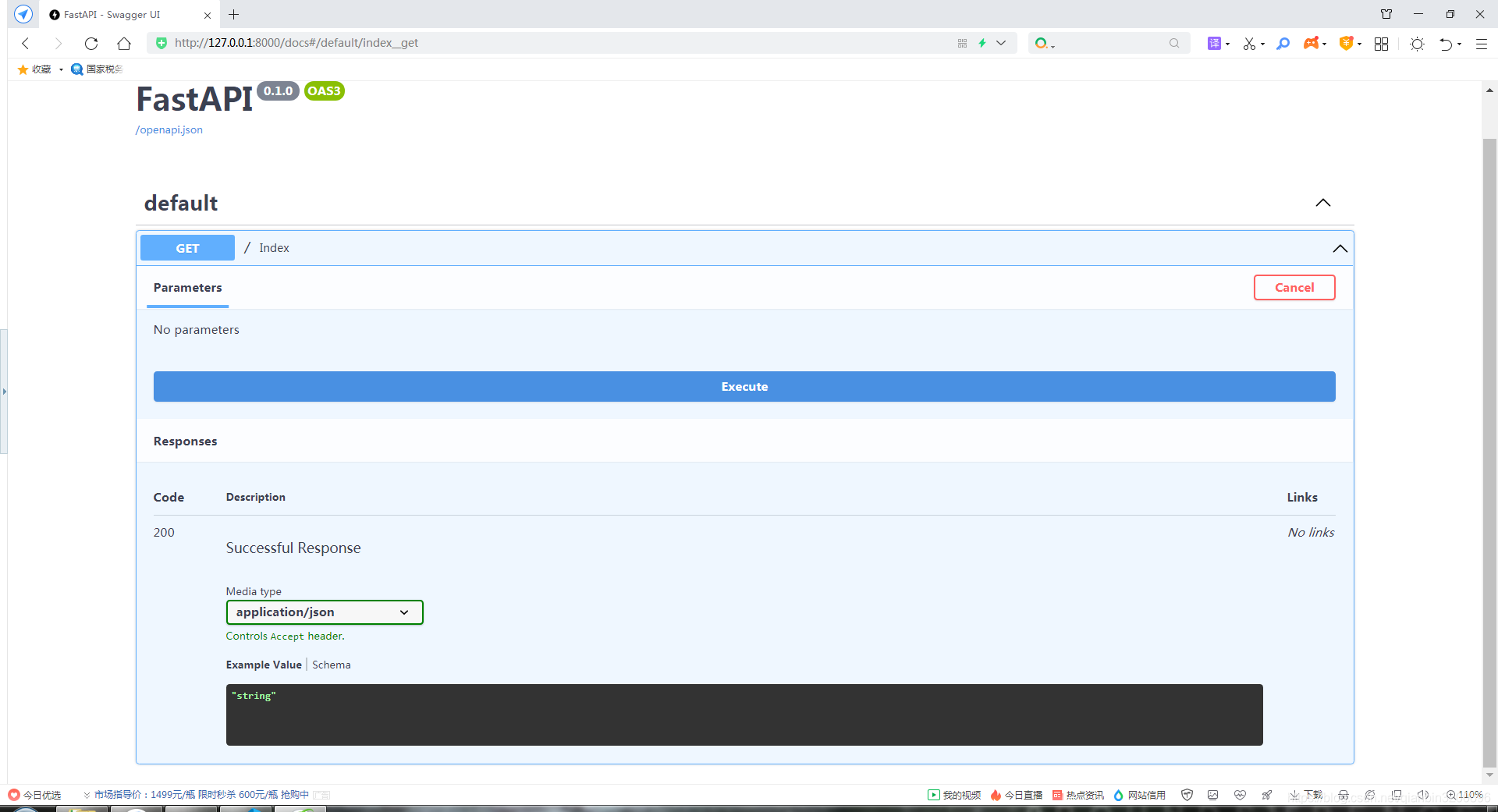Open 今日优选 in the status bar

tap(34, 796)
